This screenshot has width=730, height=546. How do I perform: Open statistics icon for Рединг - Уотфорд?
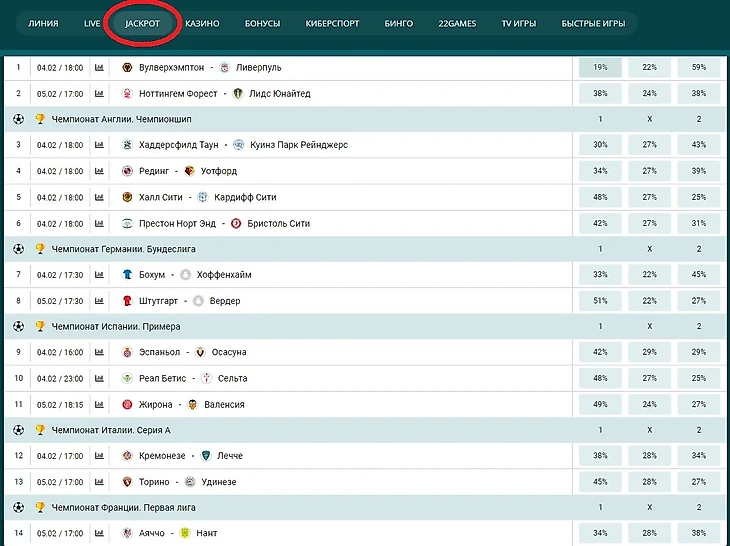point(99,171)
